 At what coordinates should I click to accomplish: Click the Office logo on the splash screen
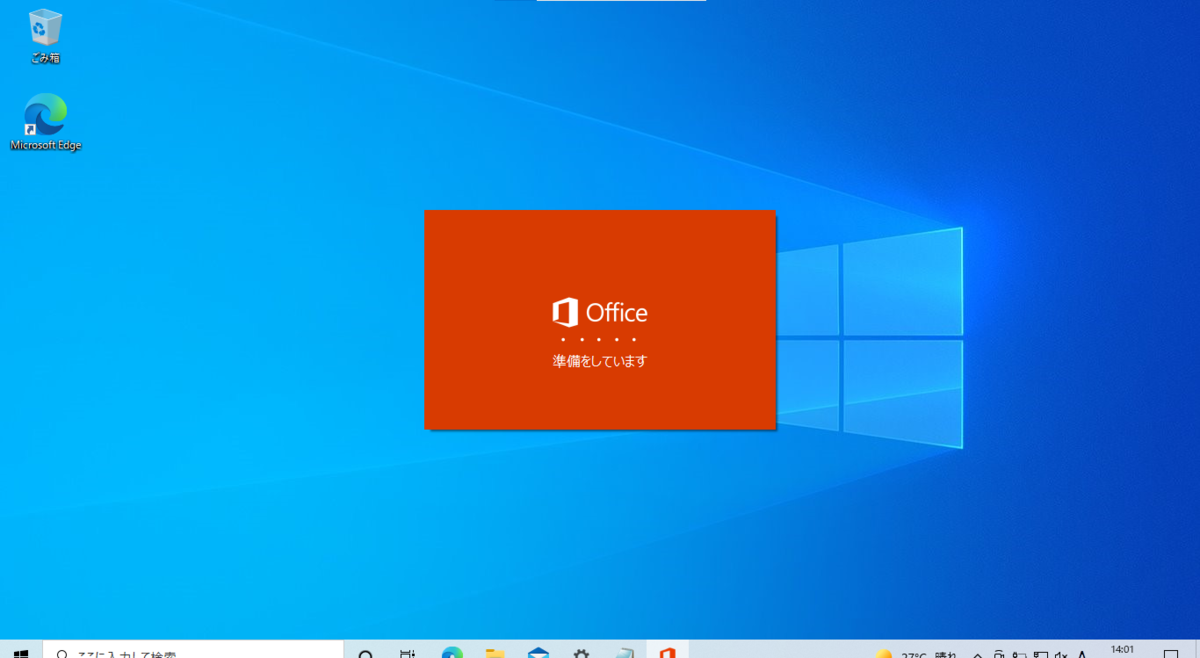[600, 313]
